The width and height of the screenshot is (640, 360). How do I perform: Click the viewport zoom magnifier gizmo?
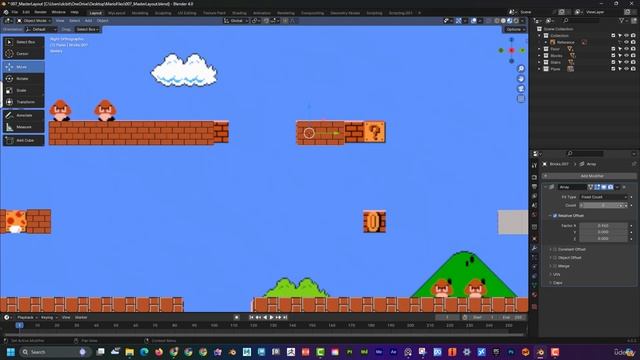(521, 69)
